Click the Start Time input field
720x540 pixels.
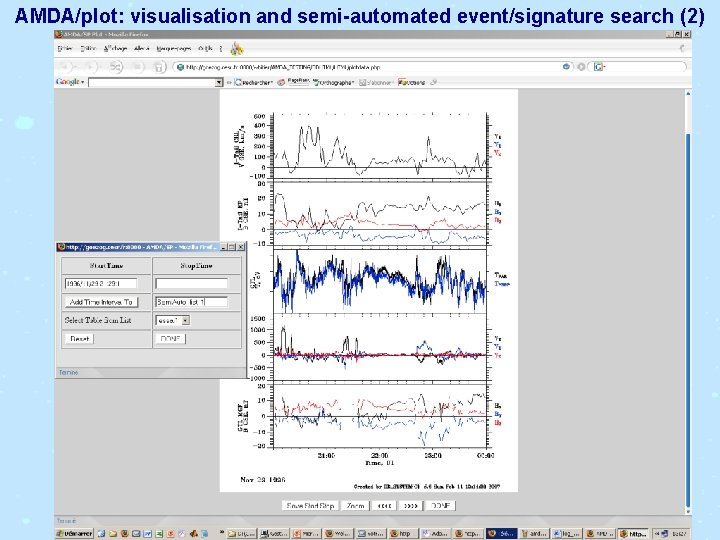(x=101, y=283)
